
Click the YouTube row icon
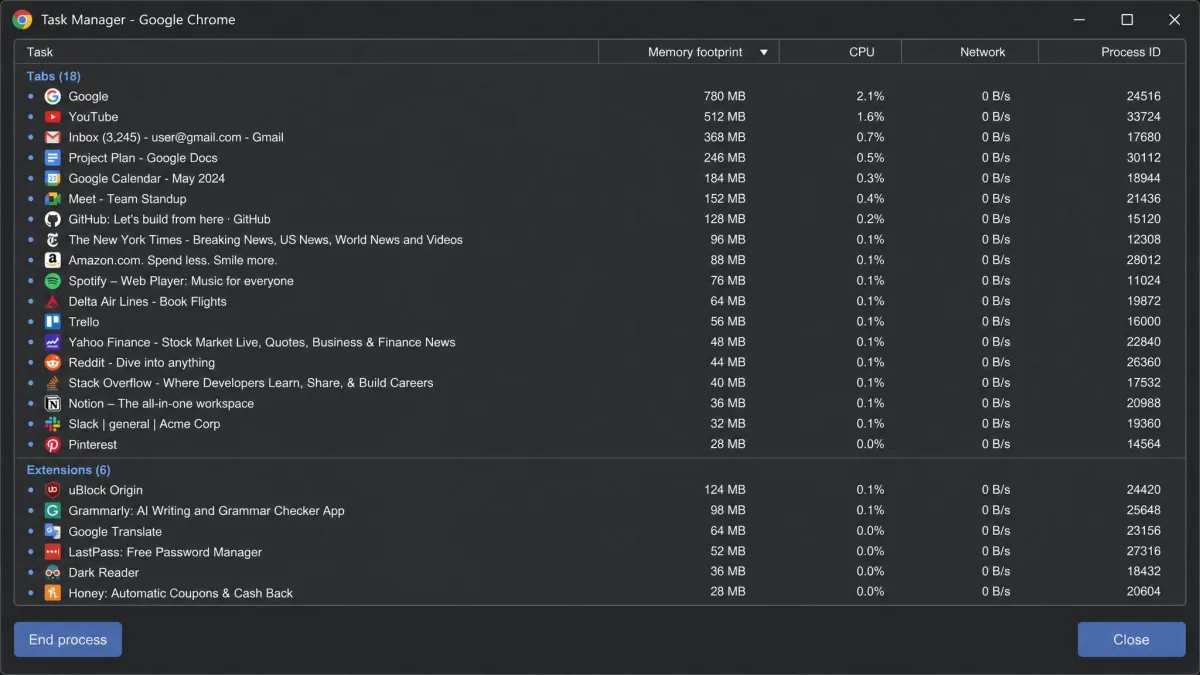pos(53,117)
